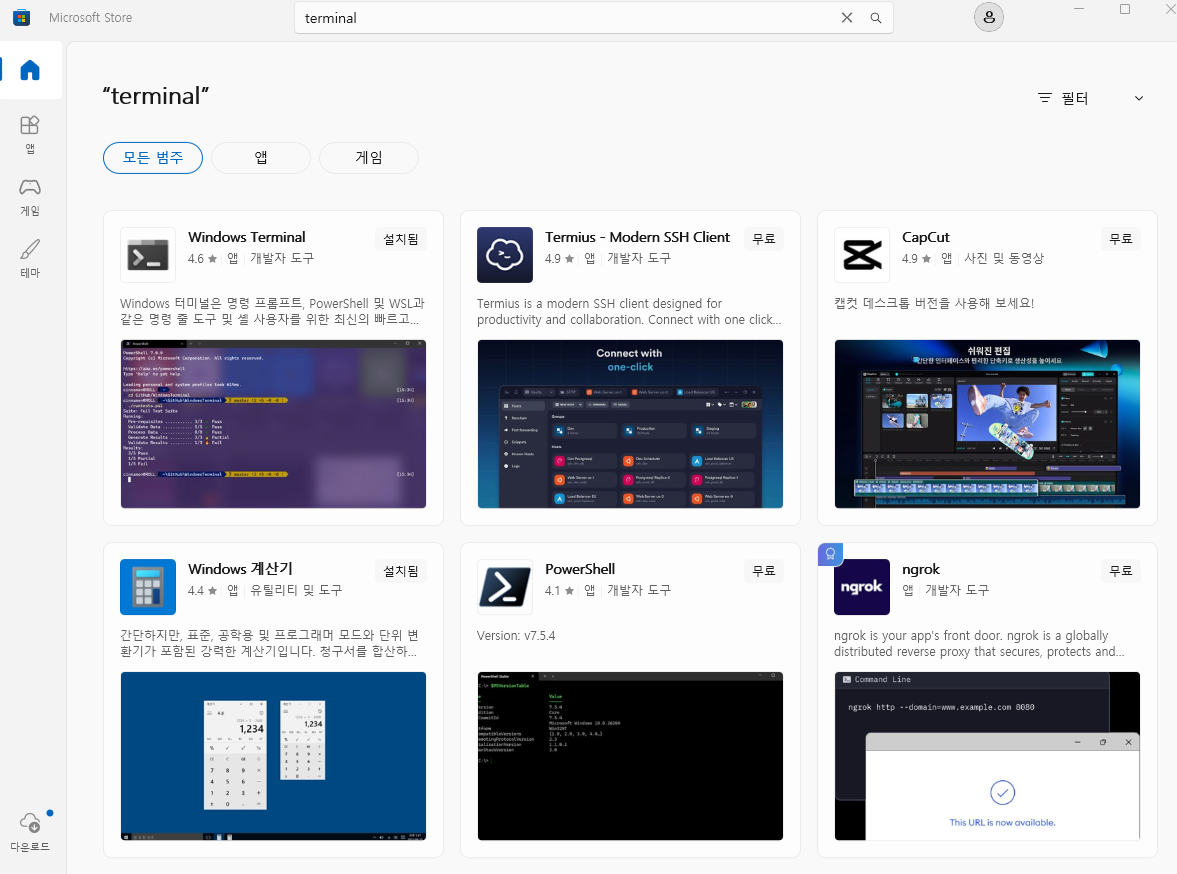This screenshot has width=1177, height=874.
Task: Click the CapCut screenshot thumbnail
Action: [x=987, y=424]
